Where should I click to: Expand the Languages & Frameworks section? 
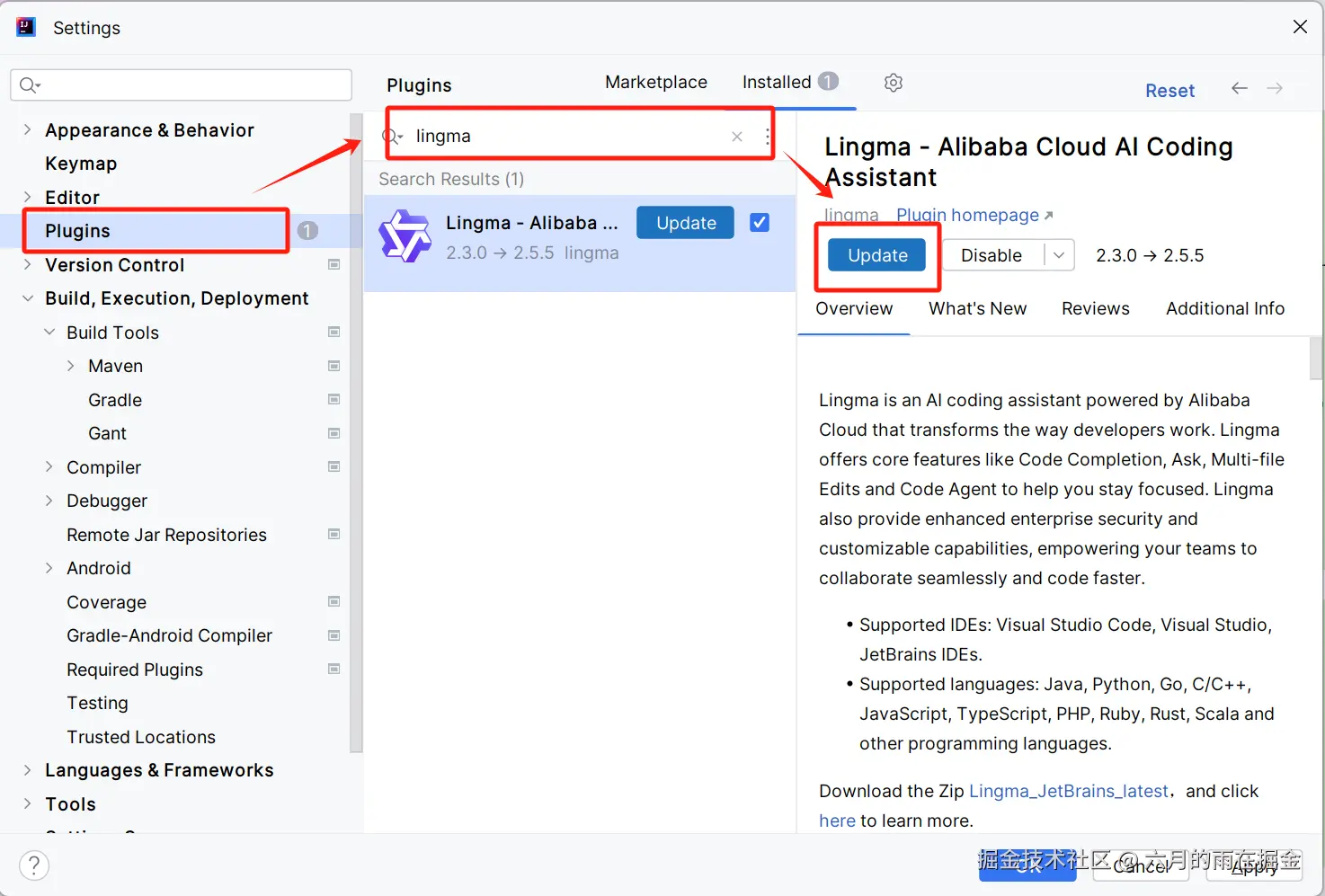27,770
